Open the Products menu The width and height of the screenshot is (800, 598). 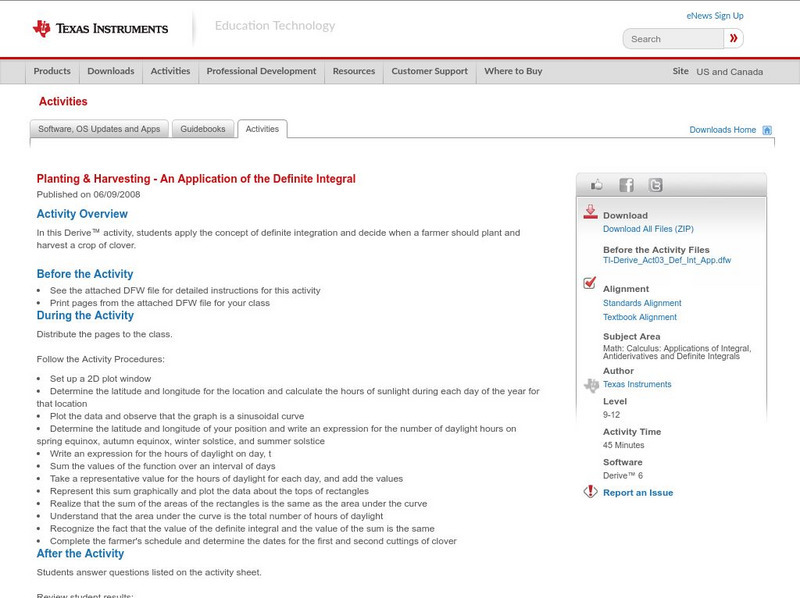[52, 72]
